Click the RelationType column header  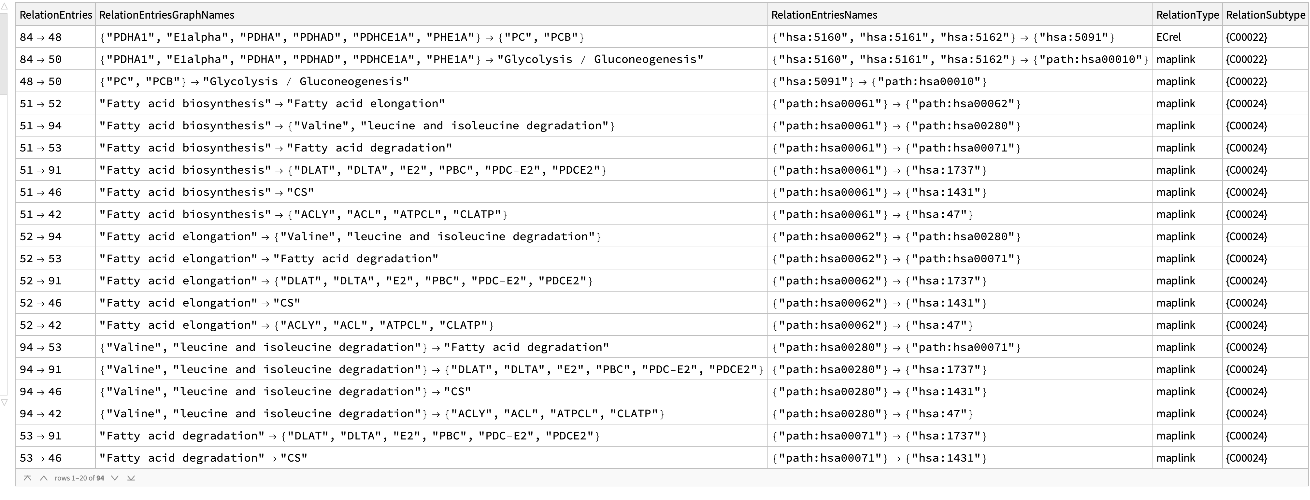point(1187,15)
